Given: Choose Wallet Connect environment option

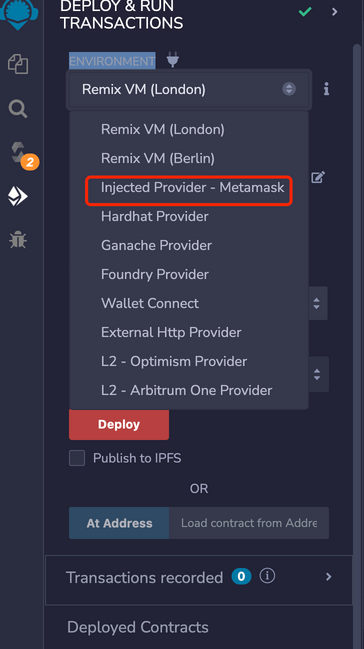Looking at the screenshot, I should (x=150, y=303).
